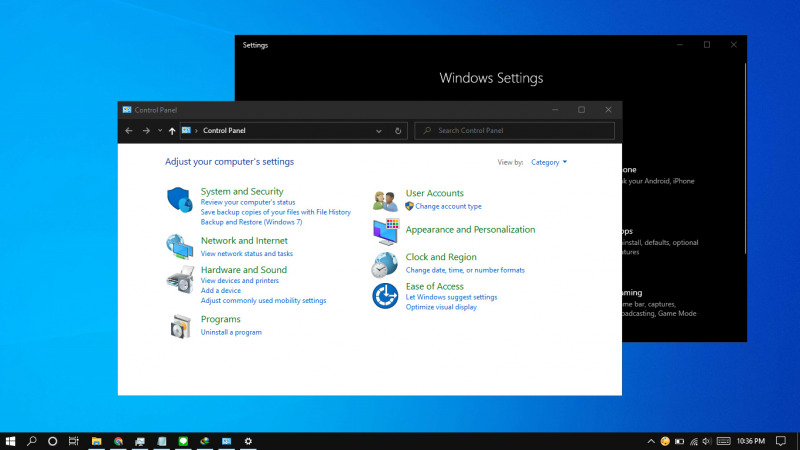The image size is (800, 450).
Task: Open Network and Internet category
Action: (x=244, y=240)
